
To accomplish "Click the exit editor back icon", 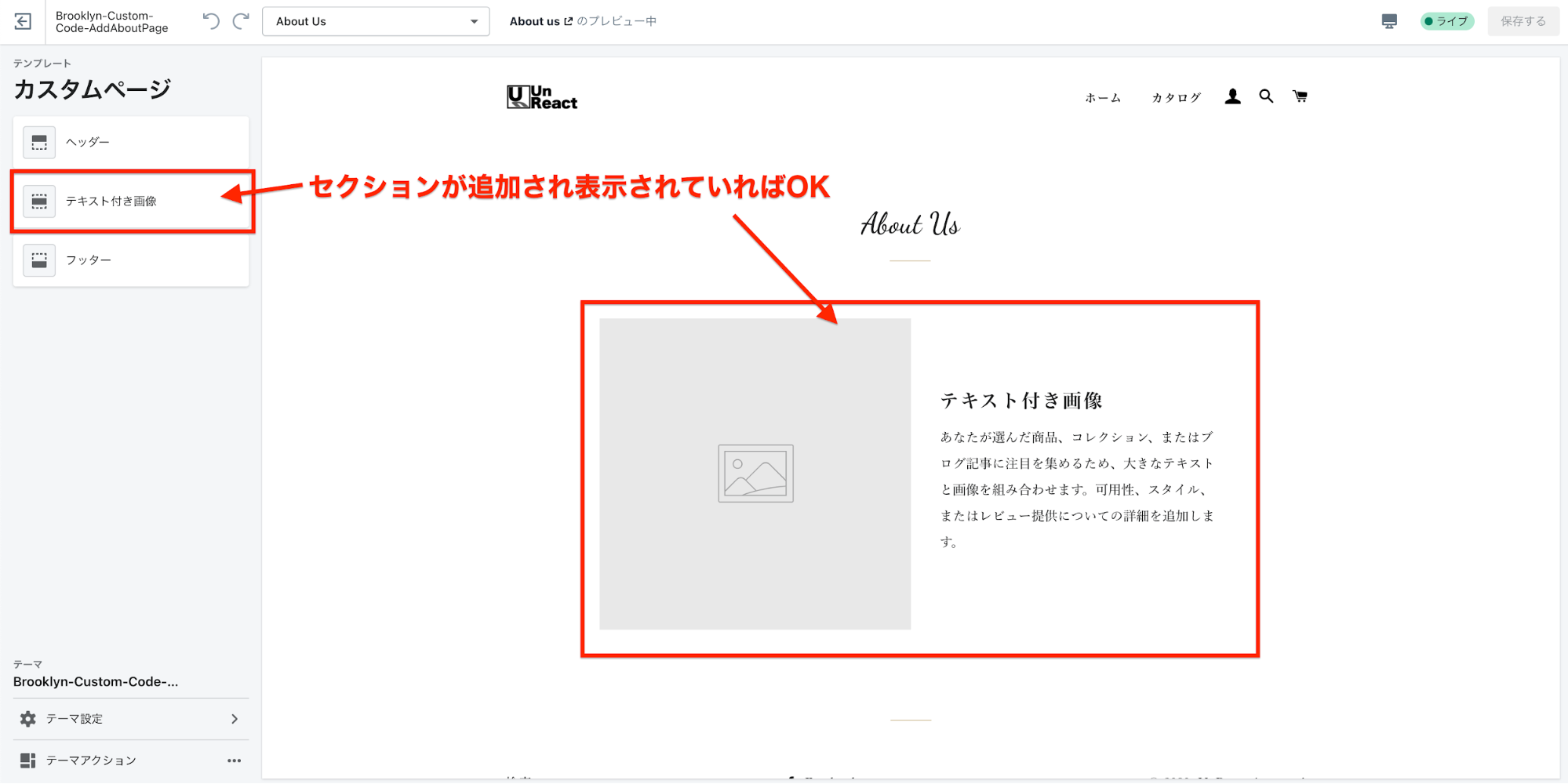I will pos(23,21).
